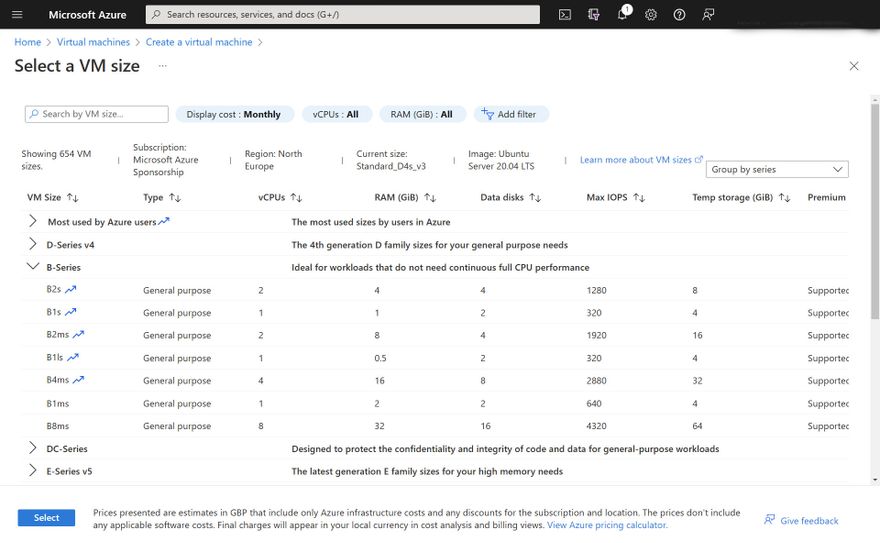Screen dimensions: 880x543
Task: Expand the E-Series v5 group
Action: click(x=33, y=471)
